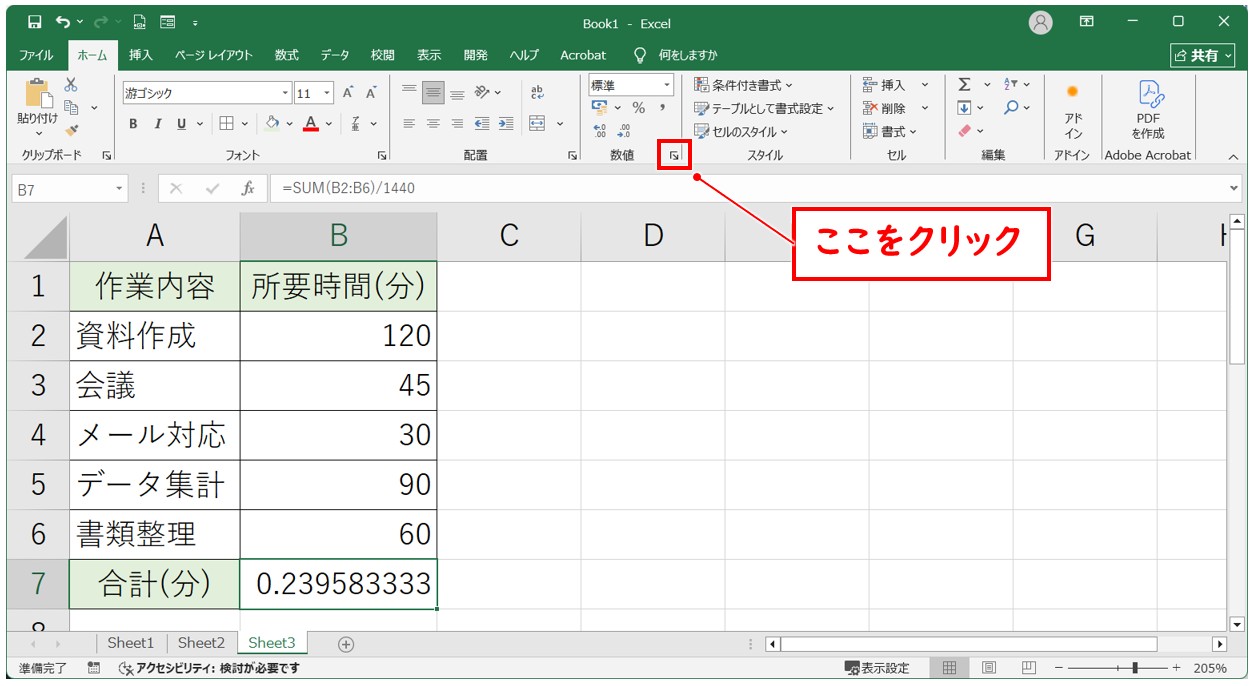Toggle bottom vertical alignment
The height and width of the screenshot is (686, 1254).
[457, 93]
